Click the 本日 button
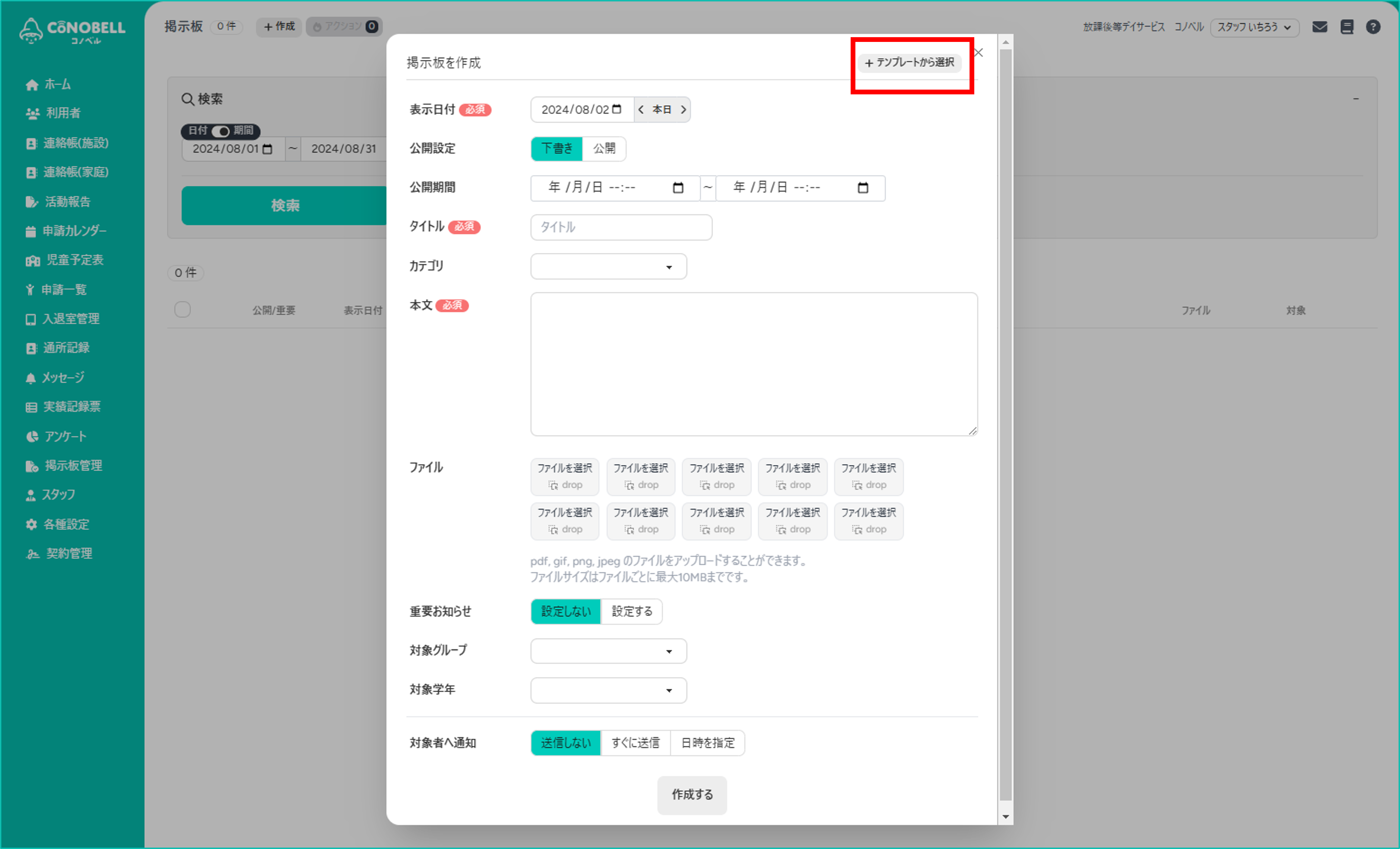Viewport: 1400px width, 849px height. pyautogui.click(x=661, y=110)
